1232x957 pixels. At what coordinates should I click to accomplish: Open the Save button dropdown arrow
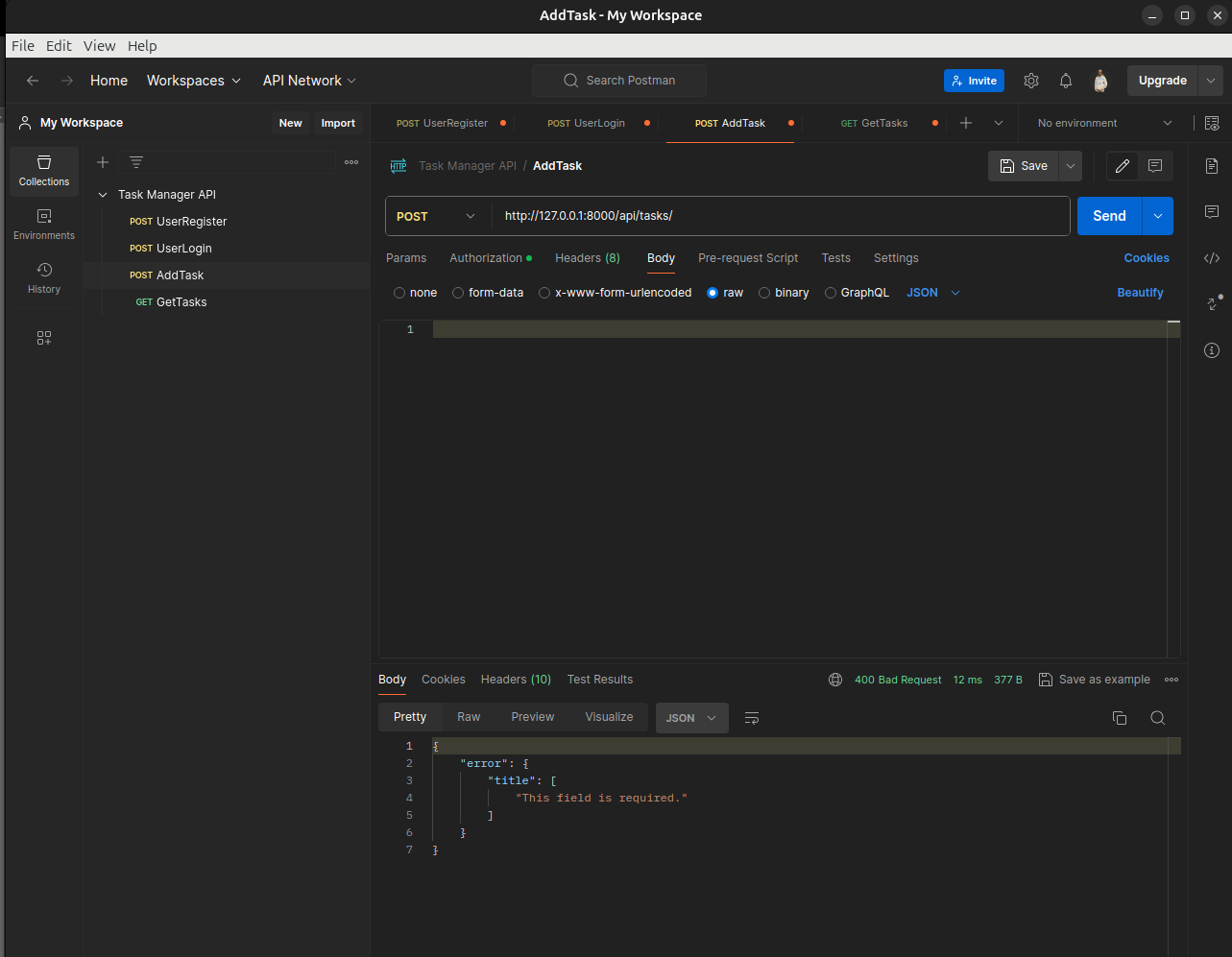(1071, 166)
